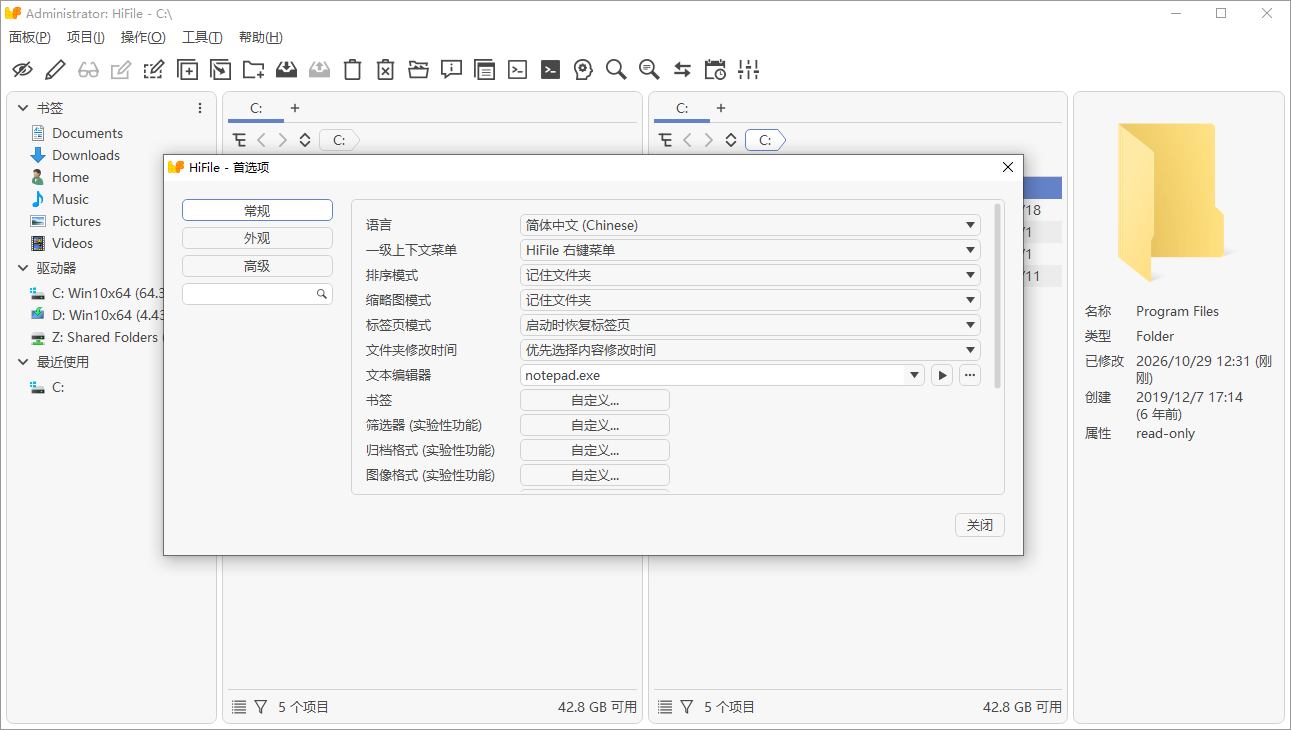This screenshot has width=1291, height=730.
Task: Open the 语言 language dropdown
Action: tap(750, 225)
